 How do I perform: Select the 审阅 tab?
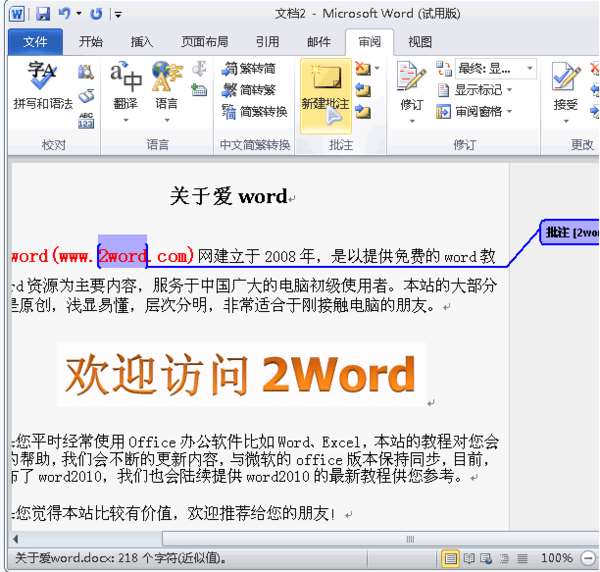point(369,42)
